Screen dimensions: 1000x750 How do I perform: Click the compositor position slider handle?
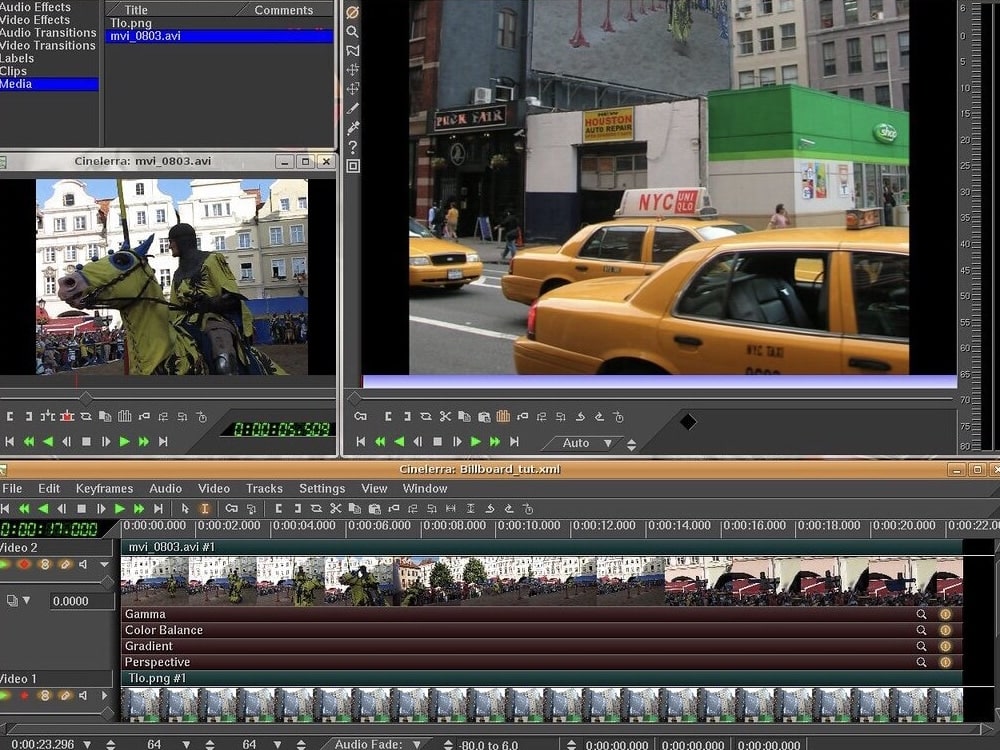354,397
